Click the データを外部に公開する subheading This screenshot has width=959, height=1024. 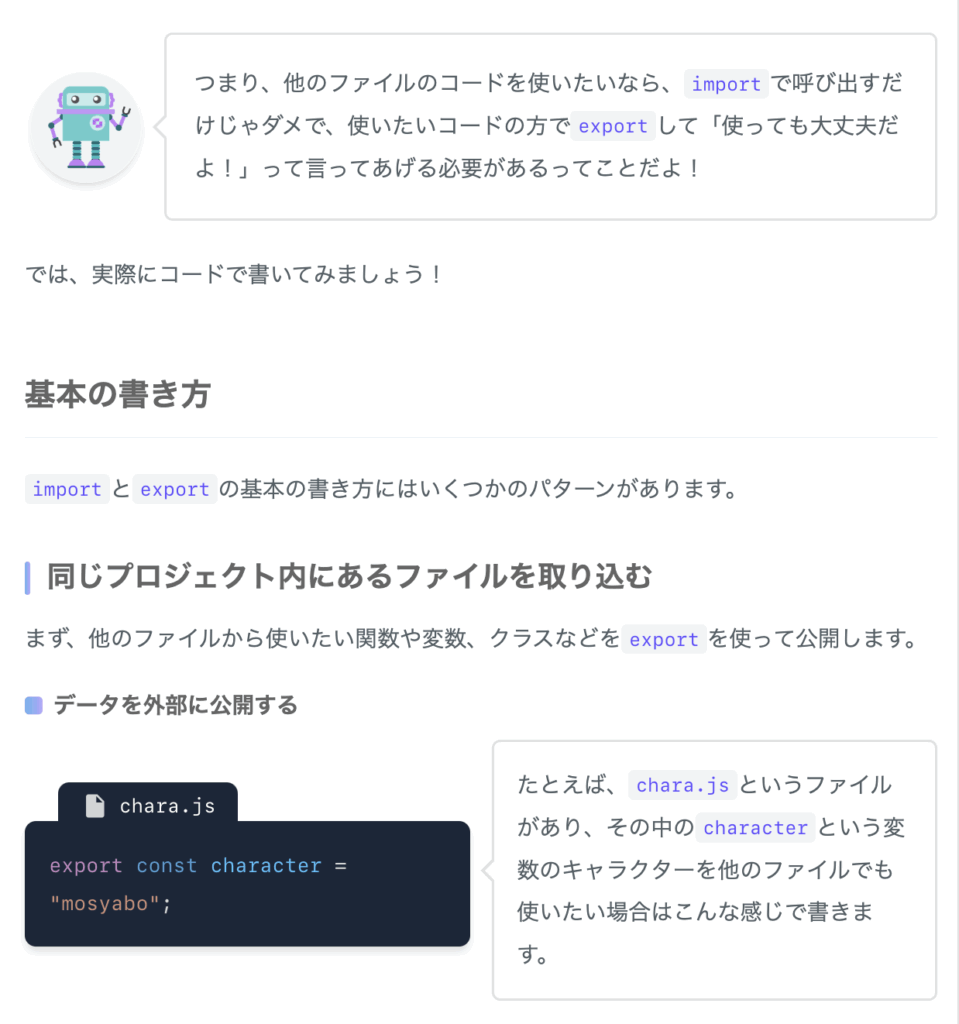pos(176,705)
